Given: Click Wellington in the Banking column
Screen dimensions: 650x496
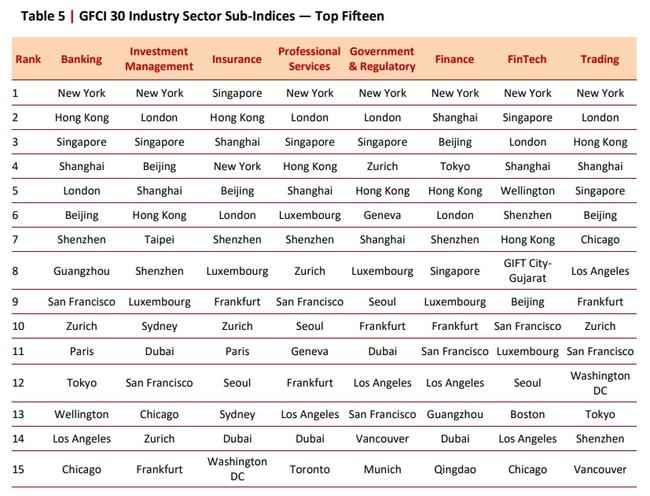Looking at the screenshot, I should (81, 414).
